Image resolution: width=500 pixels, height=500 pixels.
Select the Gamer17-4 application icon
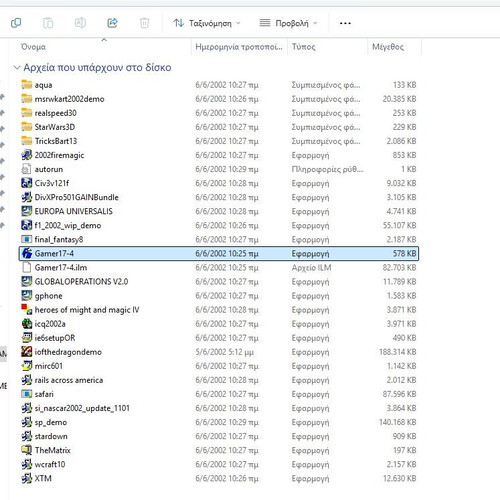[27, 253]
